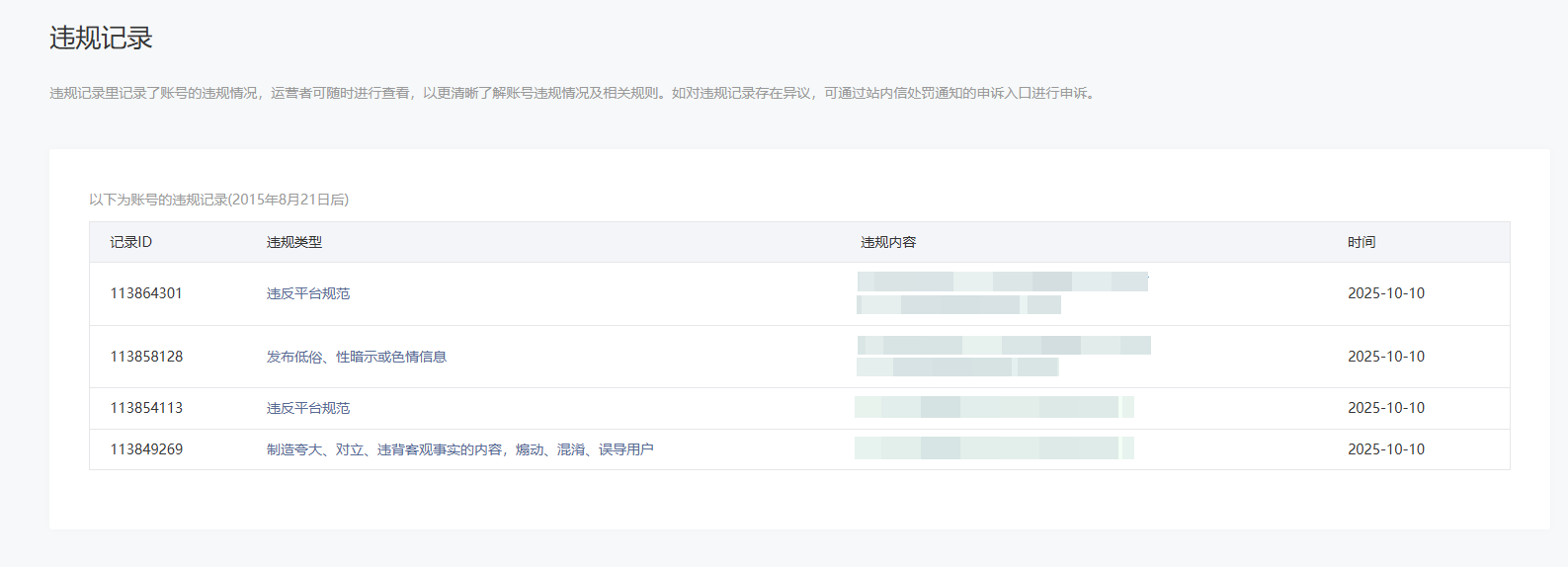Click the 违规记录 page heading
The width and height of the screenshot is (1568, 567).
tap(102, 39)
